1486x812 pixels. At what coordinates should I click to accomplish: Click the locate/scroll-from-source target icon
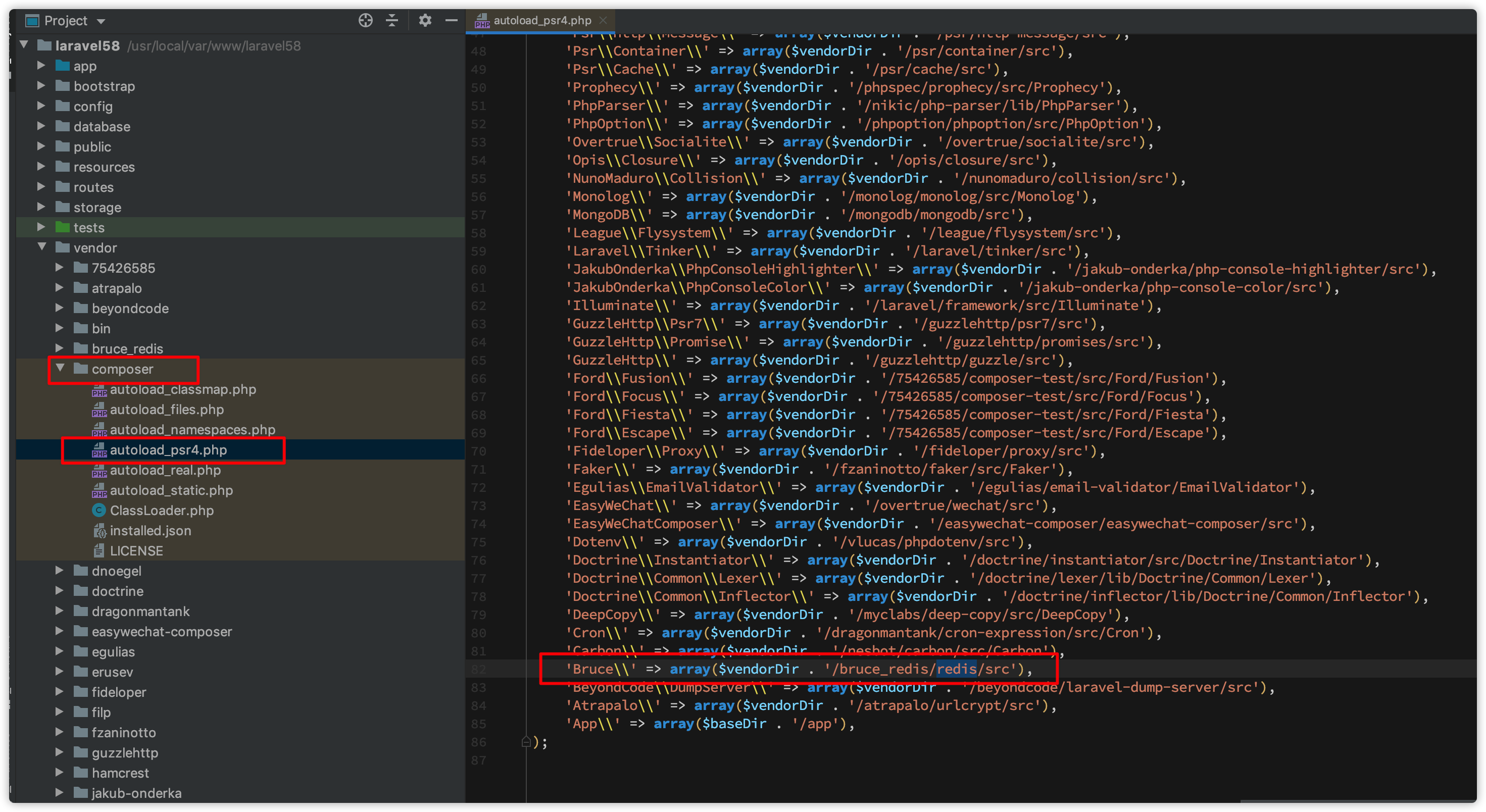[365, 21]
